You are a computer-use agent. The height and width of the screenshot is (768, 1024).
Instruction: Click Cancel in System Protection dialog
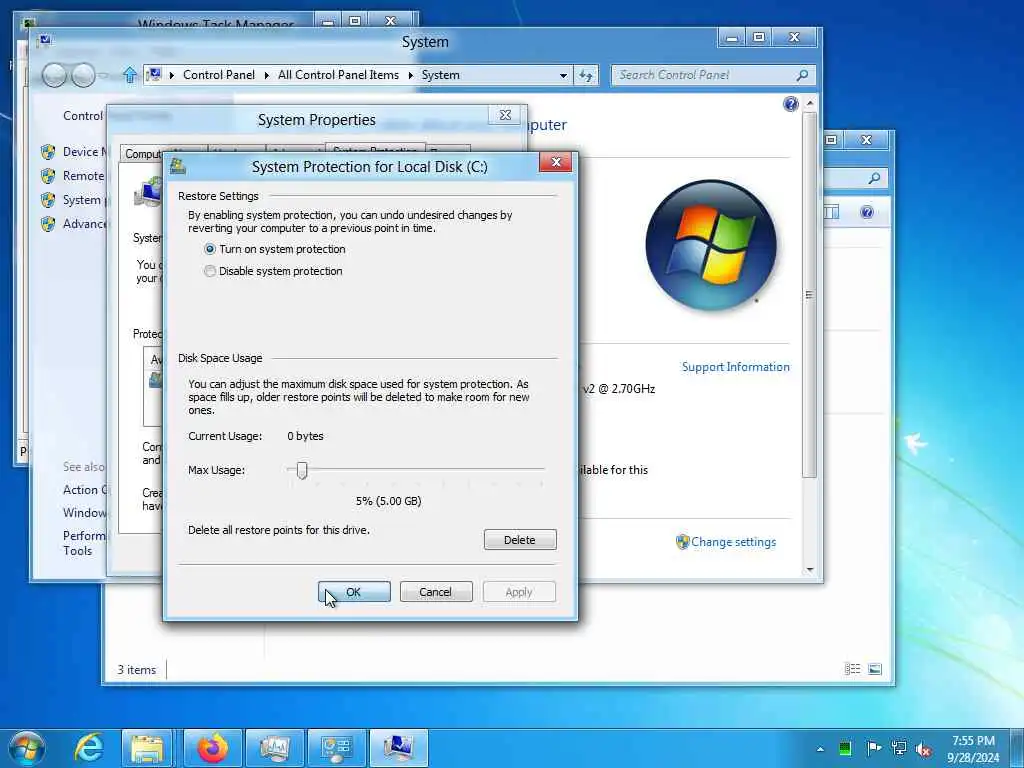(436, 592)
